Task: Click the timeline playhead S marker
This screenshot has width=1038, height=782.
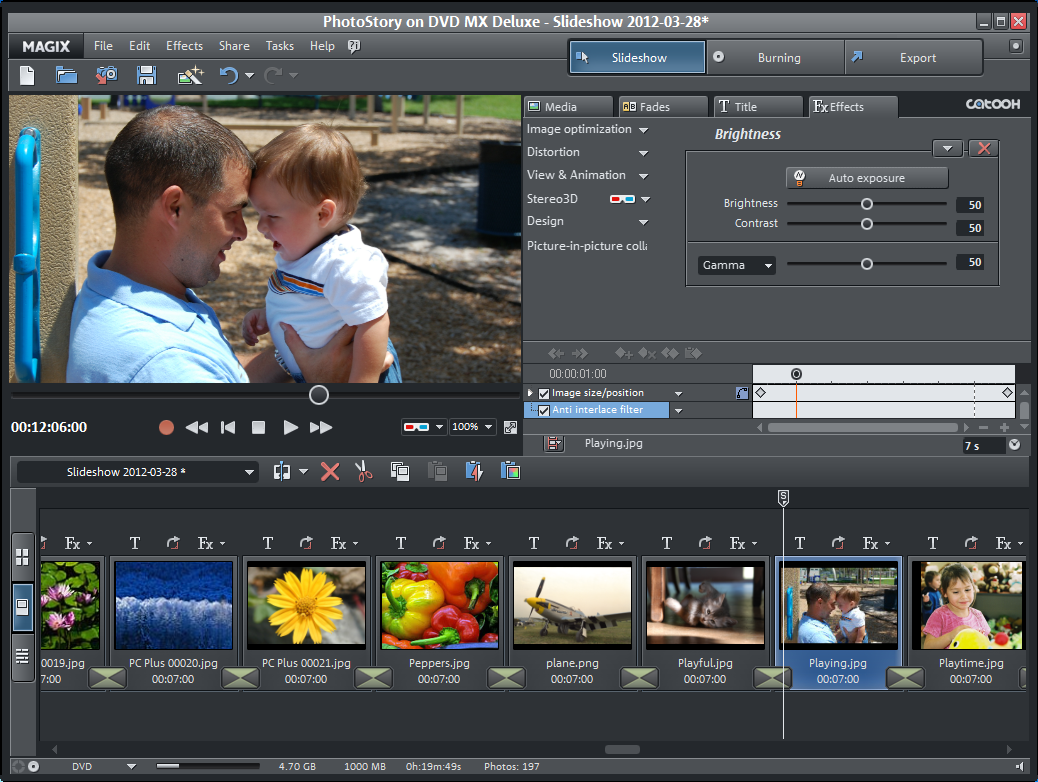Action: (x=783, y=497)
